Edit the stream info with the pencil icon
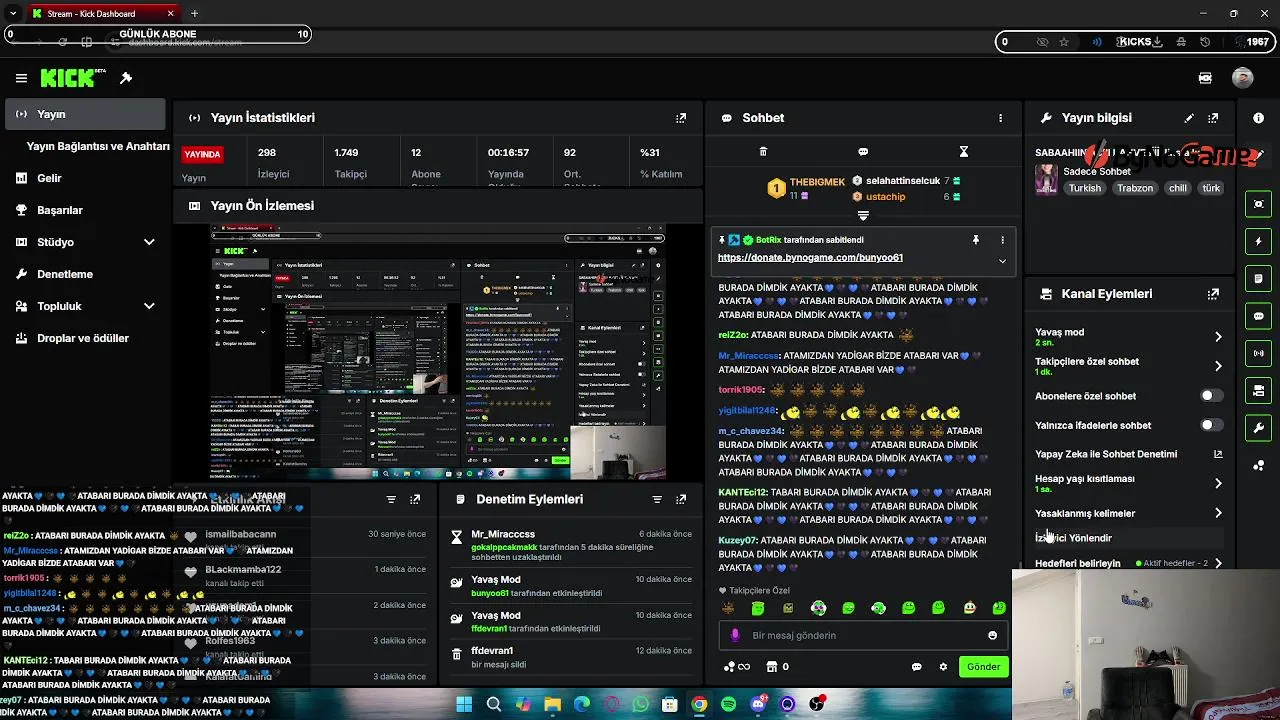The width and height of the screenshot is (1280, 720). point(1189,118)
